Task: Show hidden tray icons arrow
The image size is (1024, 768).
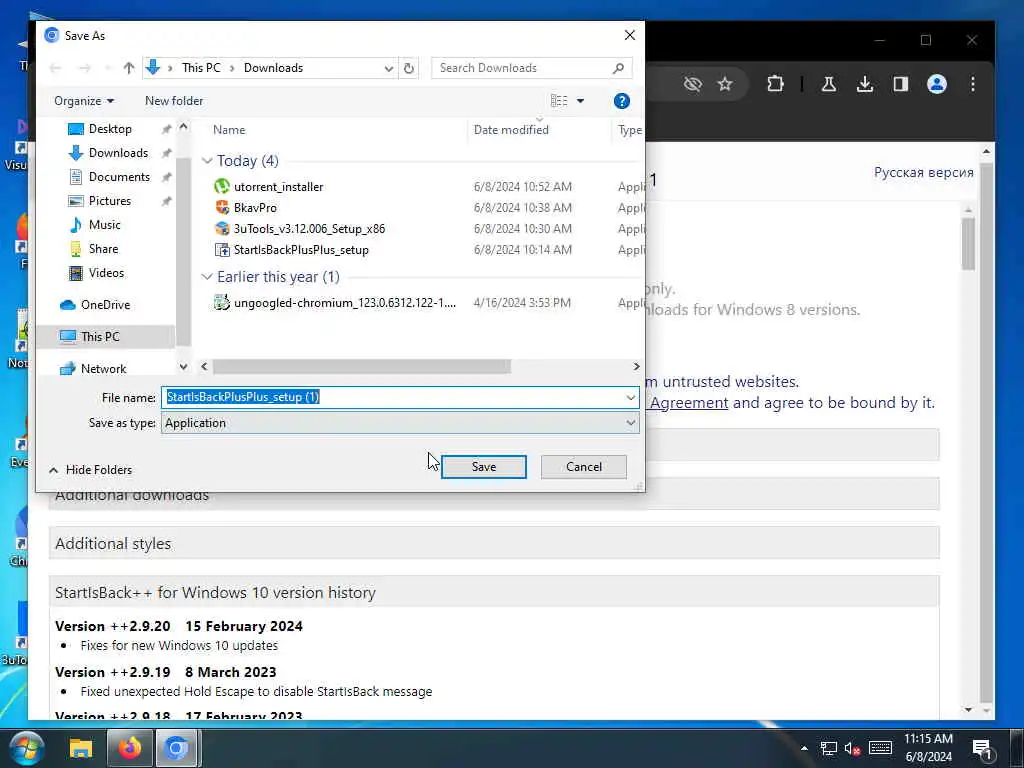Action: click(804, 749)
